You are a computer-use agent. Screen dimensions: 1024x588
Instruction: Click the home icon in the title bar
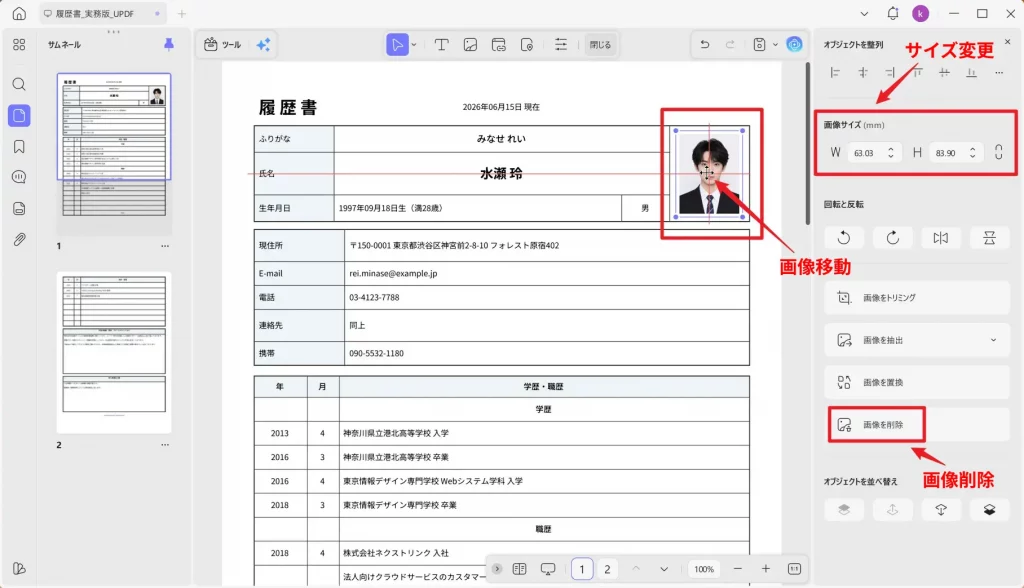tap(20, 13)
